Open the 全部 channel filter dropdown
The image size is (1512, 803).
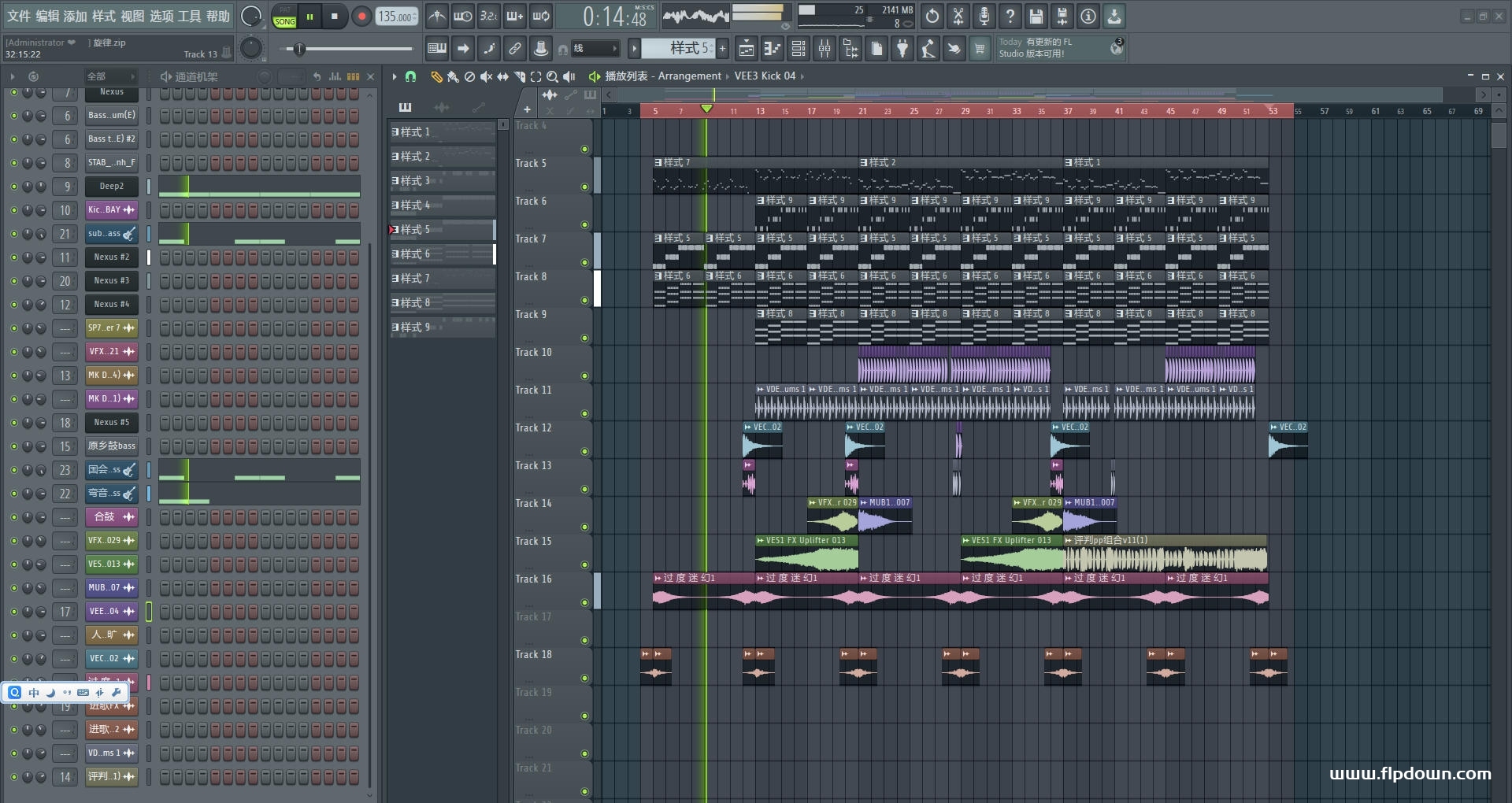pyautogui.click(x=110, y=76)
